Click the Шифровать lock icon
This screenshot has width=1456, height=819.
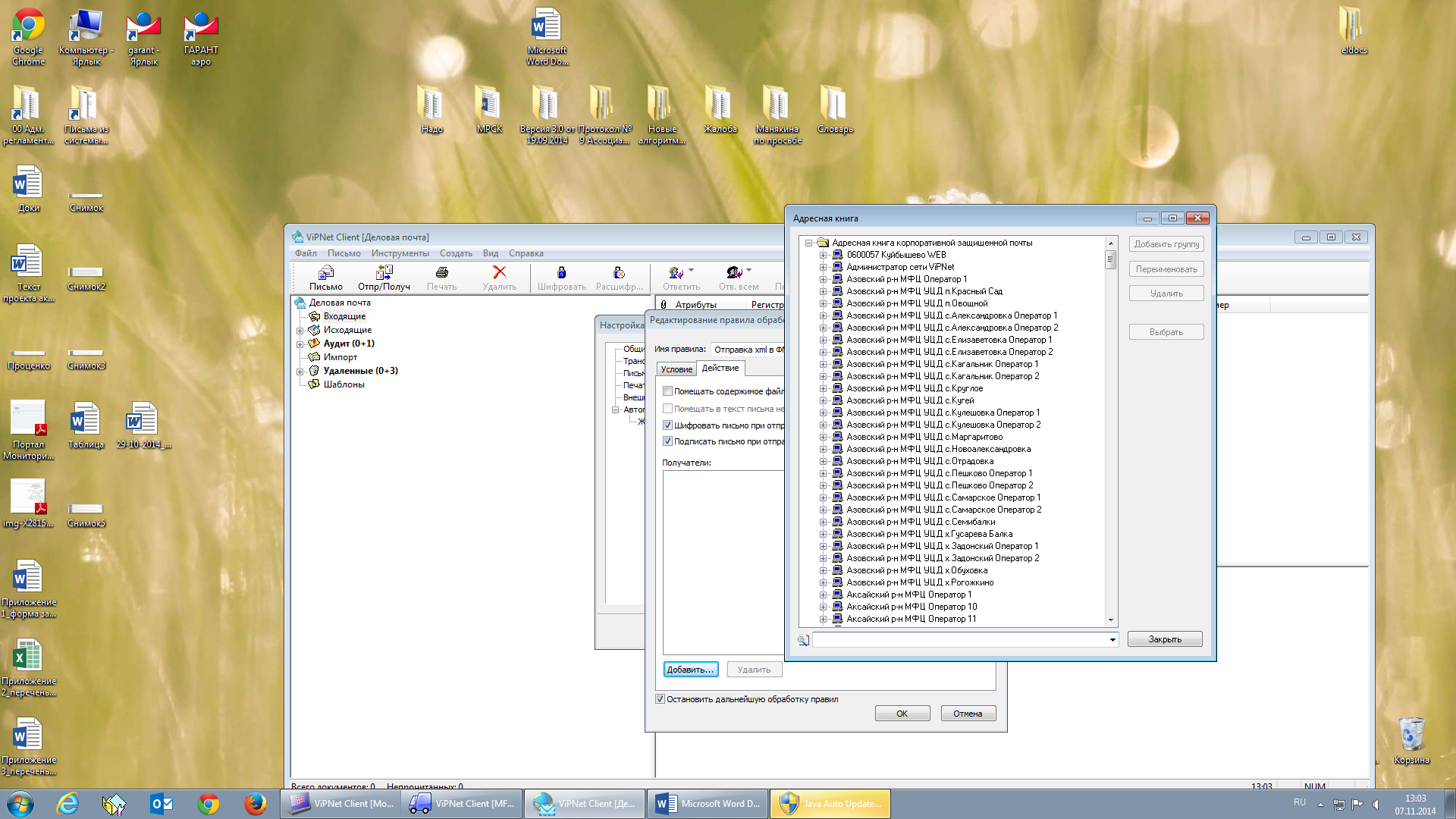pos(561,273)
